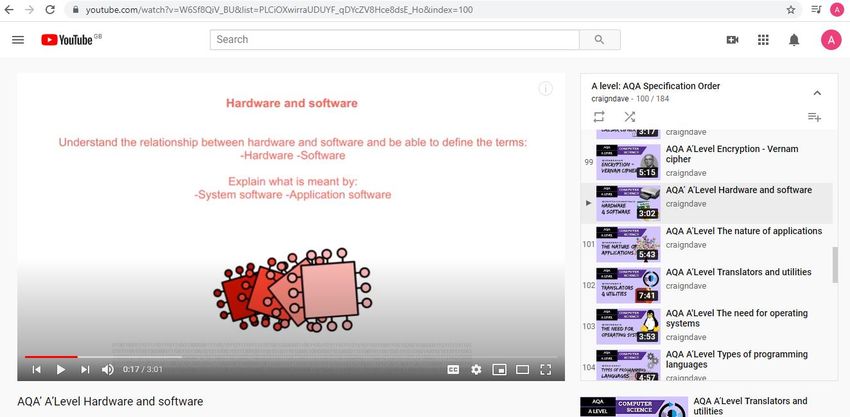Click the browser forward arrow
This screenshot has height=417, width=850.
pyautogui.click(x=29, y=9)
